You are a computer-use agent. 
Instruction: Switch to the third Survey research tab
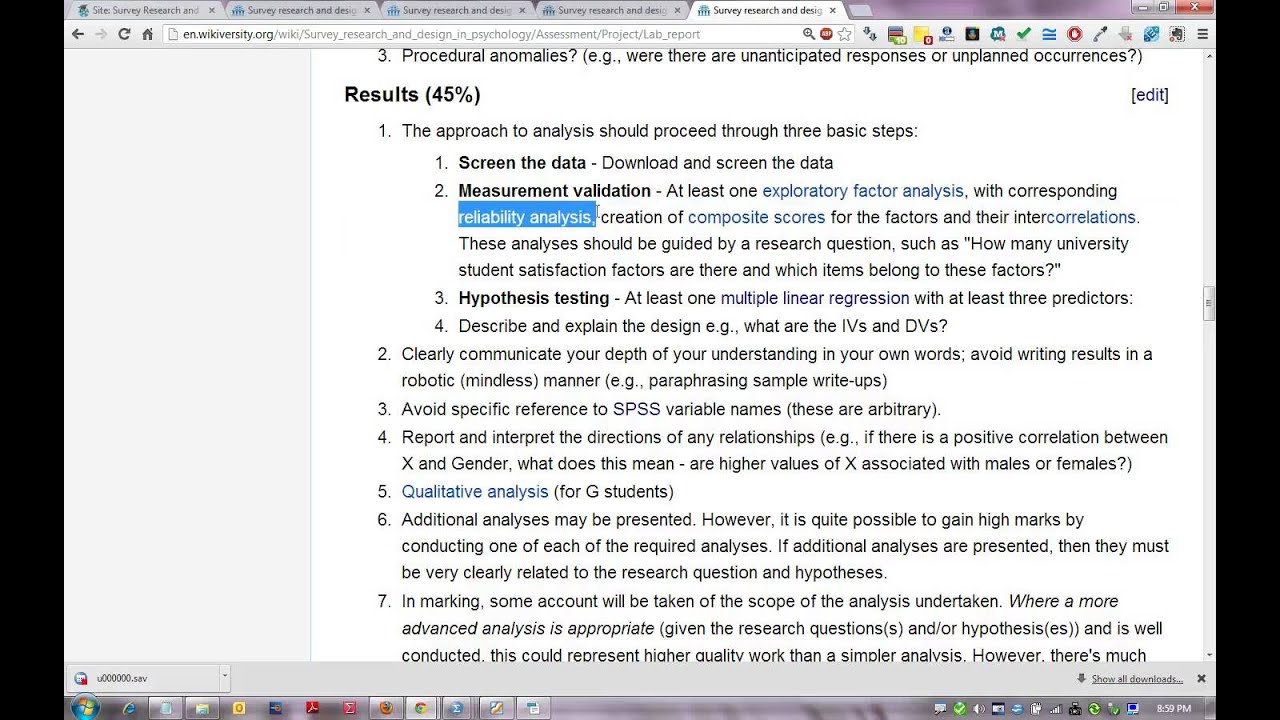(x=455, y=10)
